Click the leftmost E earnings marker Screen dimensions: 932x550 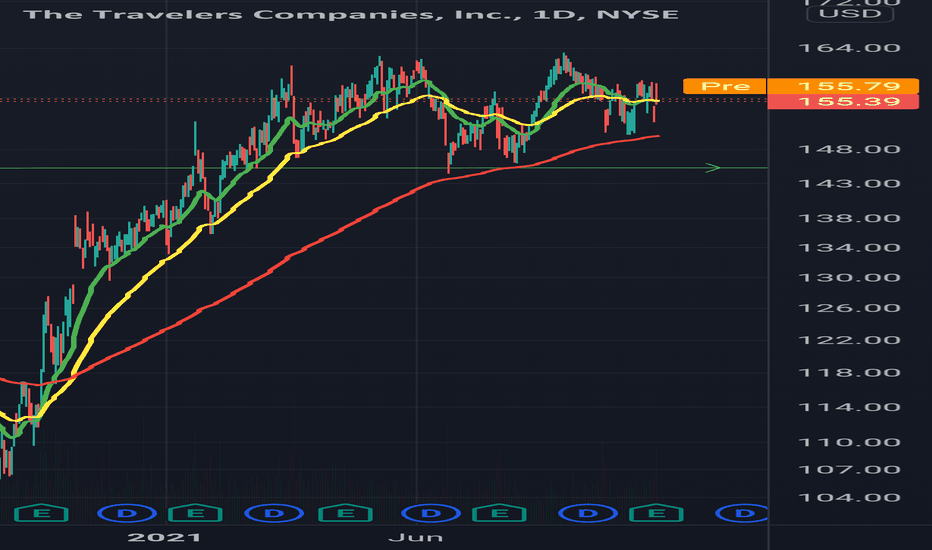41,513
